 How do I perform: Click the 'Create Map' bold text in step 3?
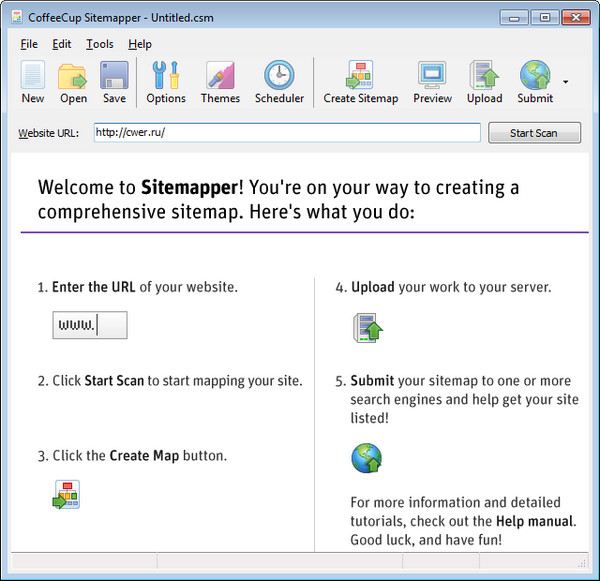click(144, 455)
